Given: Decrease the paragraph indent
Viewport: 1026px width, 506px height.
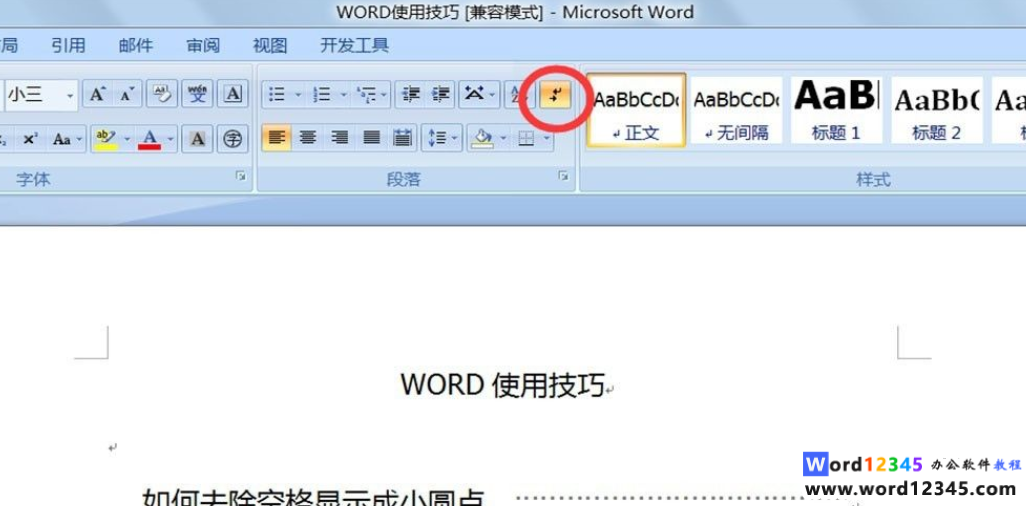Looking at the screenshot, I should (x=410, y=95).
